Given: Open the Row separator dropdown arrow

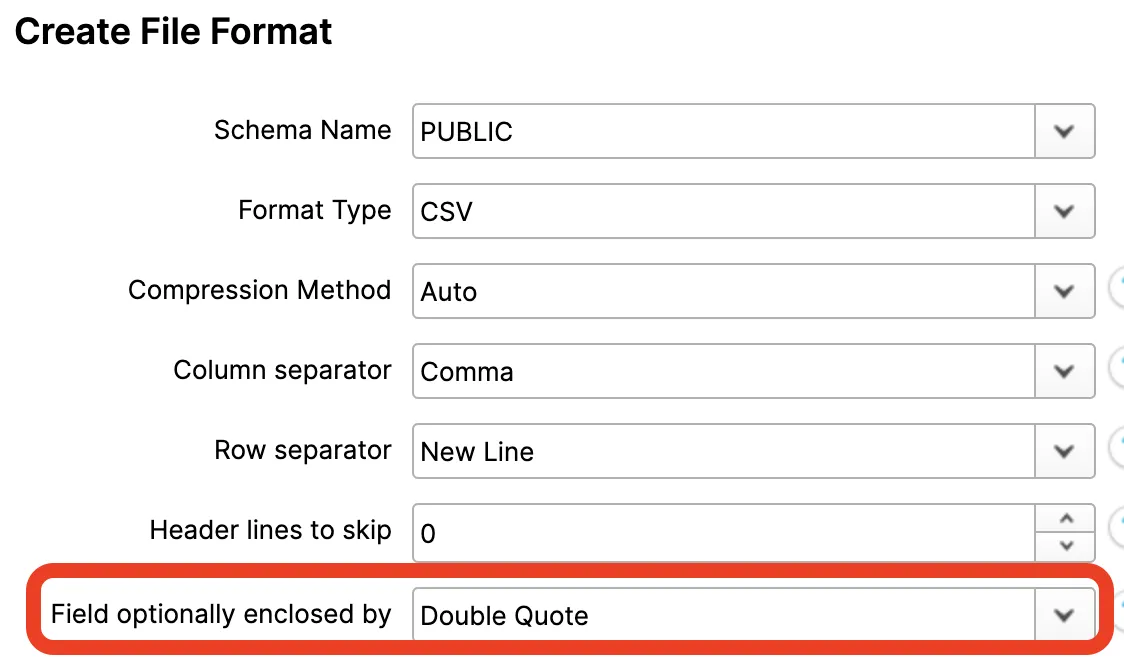Looking at the screenshot, I should [x=1064, y=451].
